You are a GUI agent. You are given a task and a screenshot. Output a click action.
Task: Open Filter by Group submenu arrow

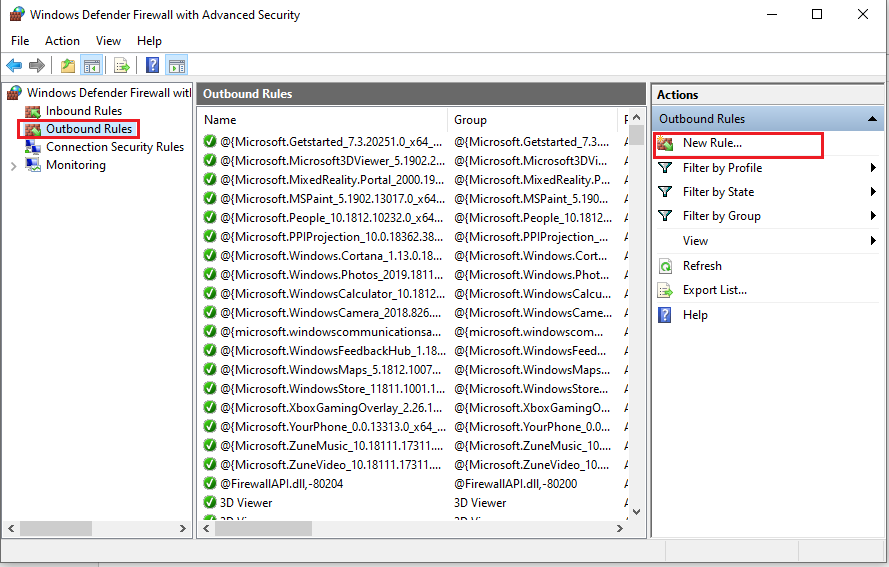[x=873, y=215]
